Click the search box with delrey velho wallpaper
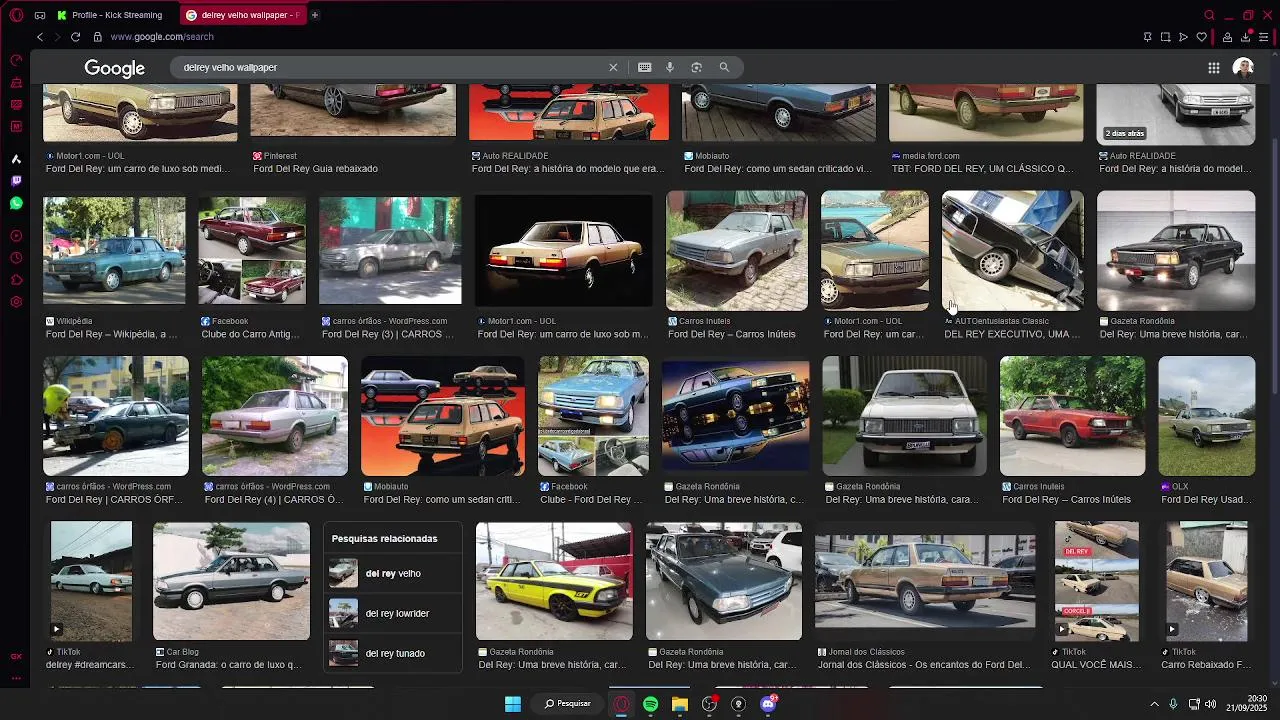Viewport: 1280px width, 720px height. (x=390, y=67)
